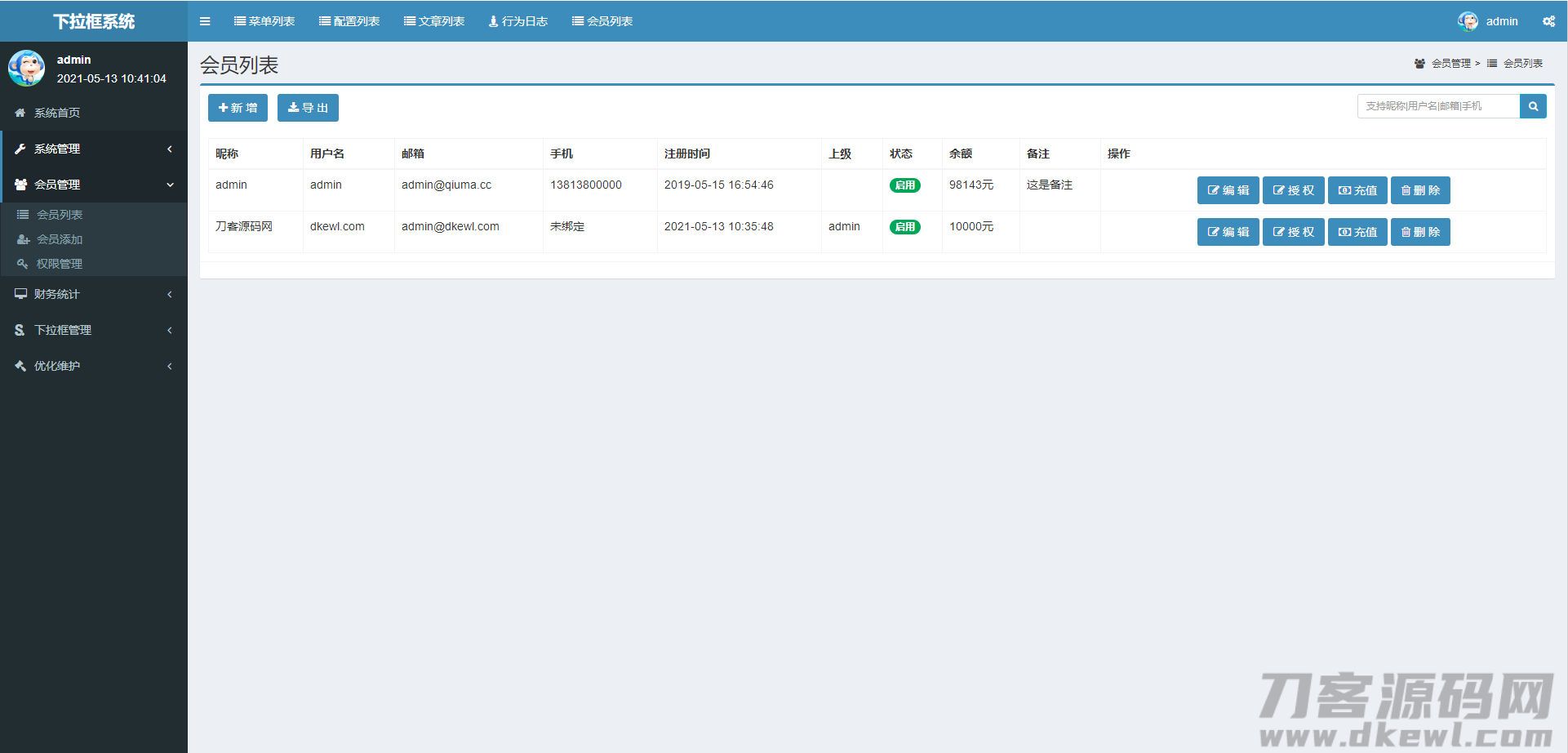
Task: Expand the 系统管理 sidebar menu
Action: point(94,149)
